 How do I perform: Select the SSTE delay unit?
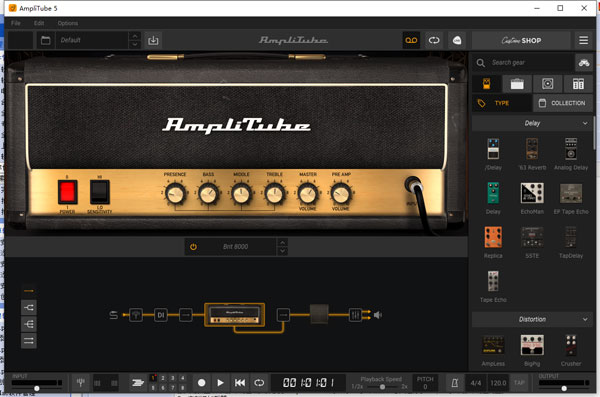[532, 237]
